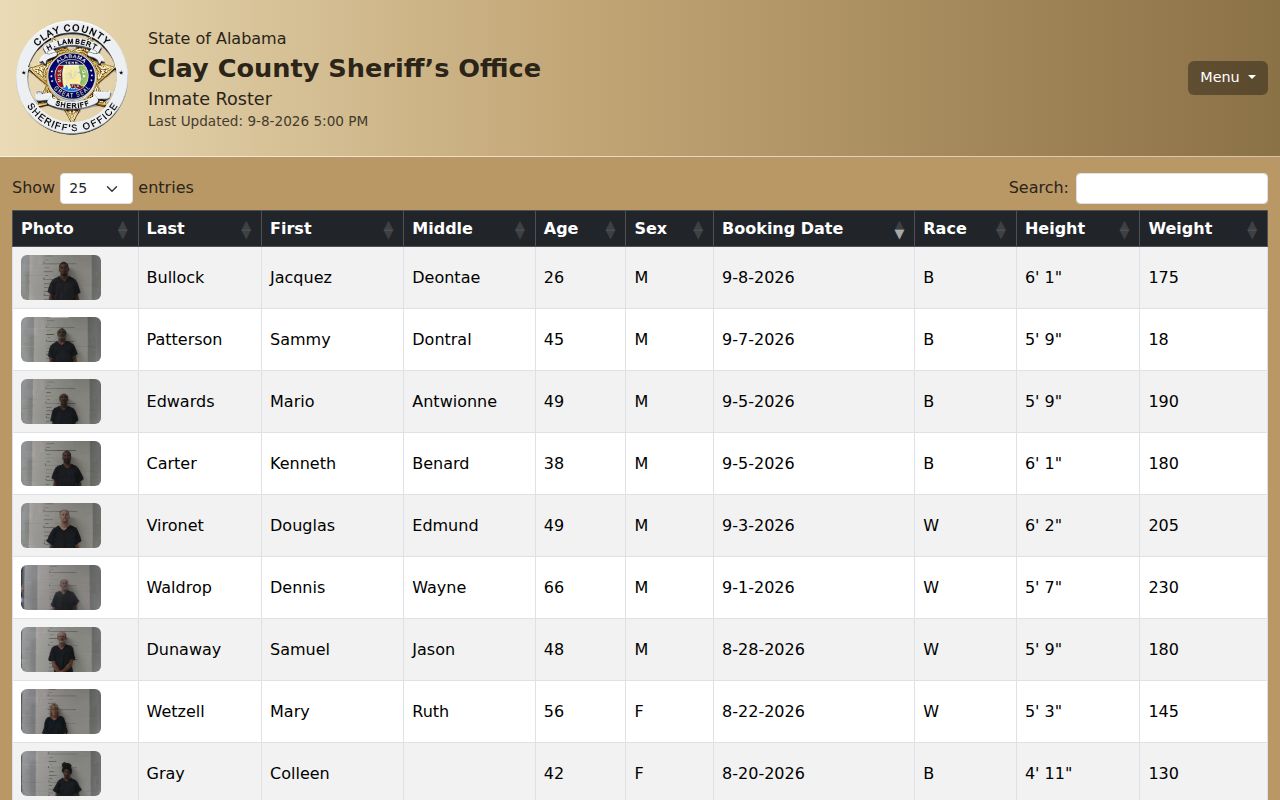Sort the table by Age column
This screenshot has width=1280, height=800.
coord(580,229)
